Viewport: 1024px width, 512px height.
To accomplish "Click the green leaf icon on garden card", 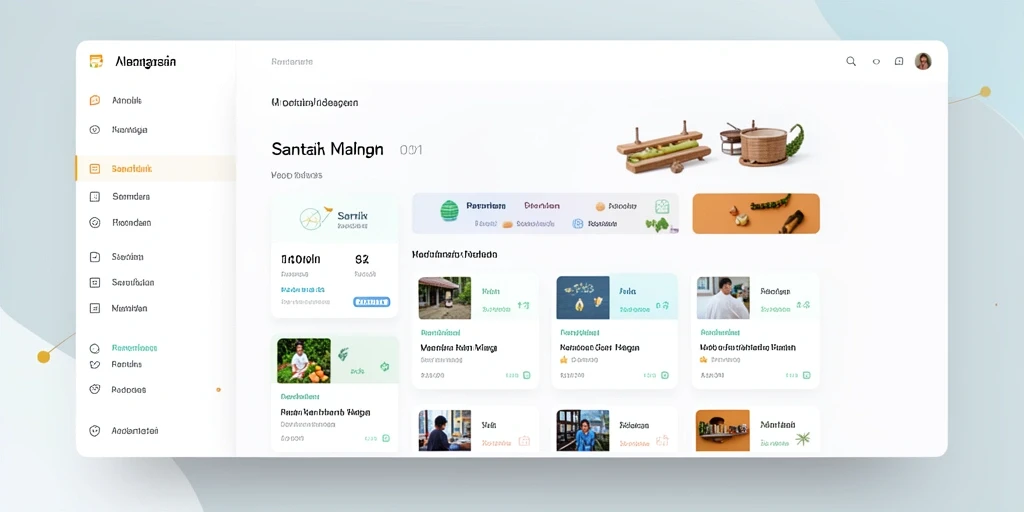I will (343, 353).
